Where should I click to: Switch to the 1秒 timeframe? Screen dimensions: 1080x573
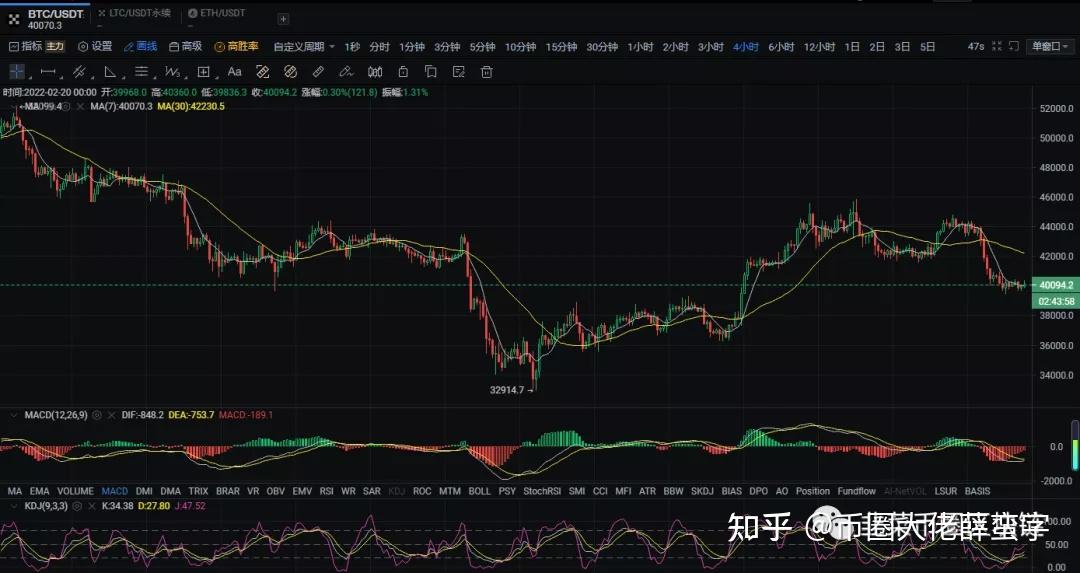352,47
